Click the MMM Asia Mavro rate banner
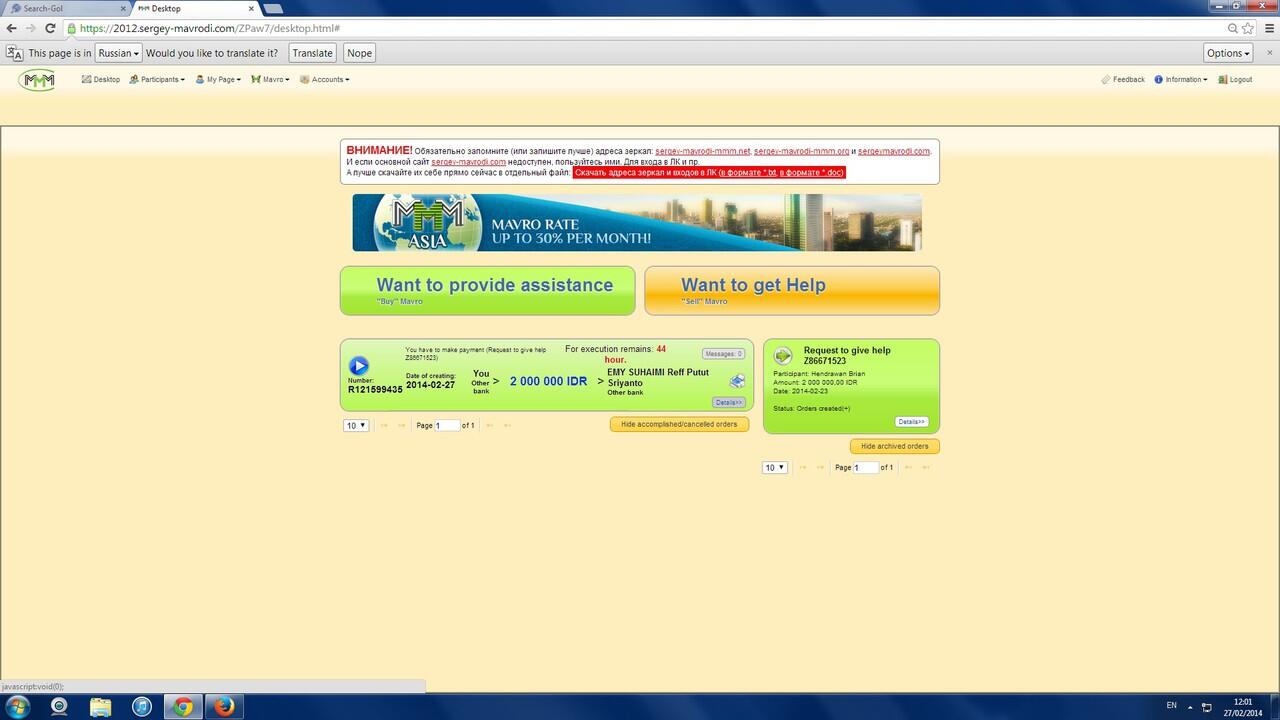The width and height of the screenshot is (1280, 720). tap(637, 222)
